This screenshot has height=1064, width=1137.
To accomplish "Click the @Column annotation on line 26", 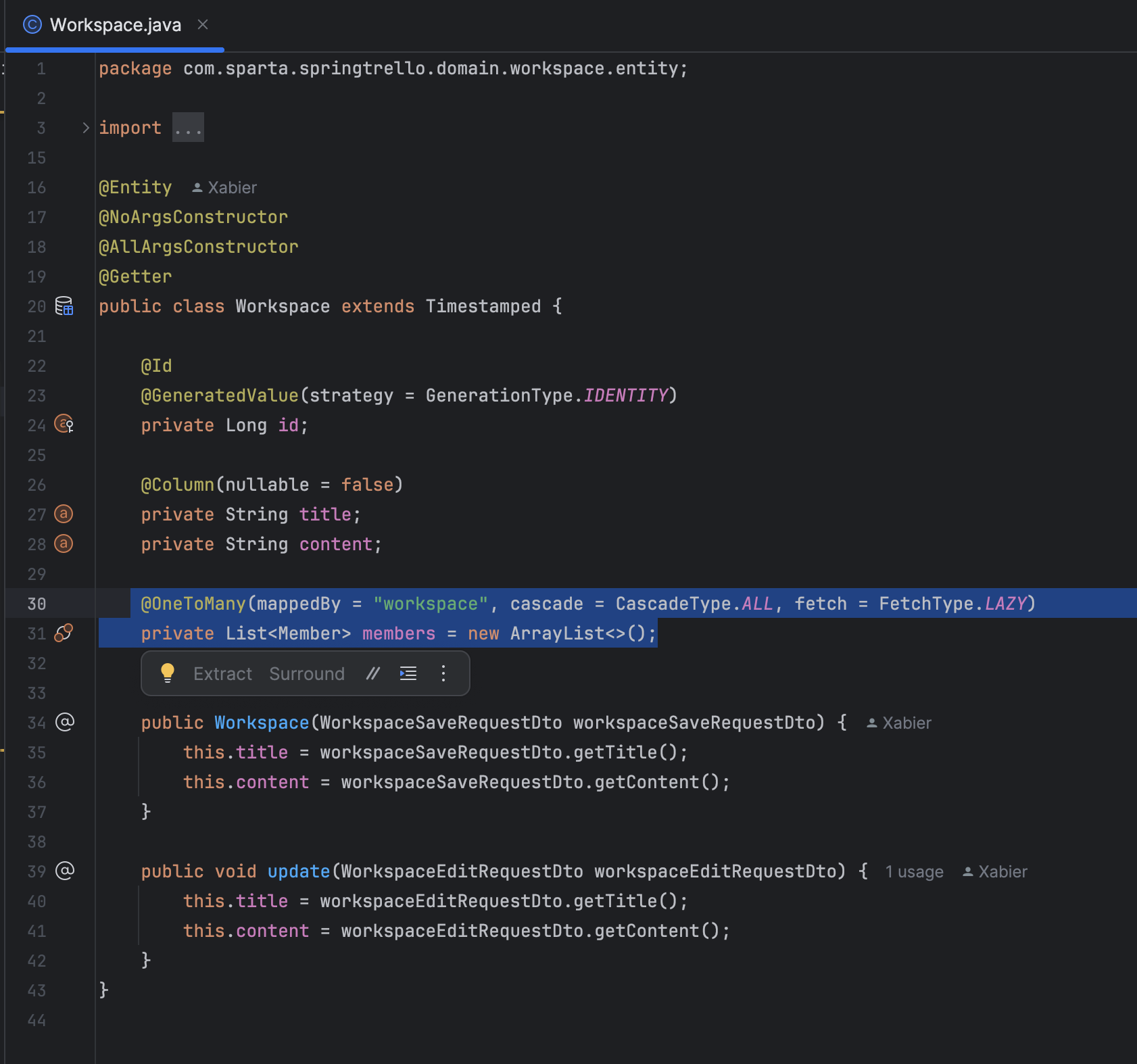I will pos(178,485).
